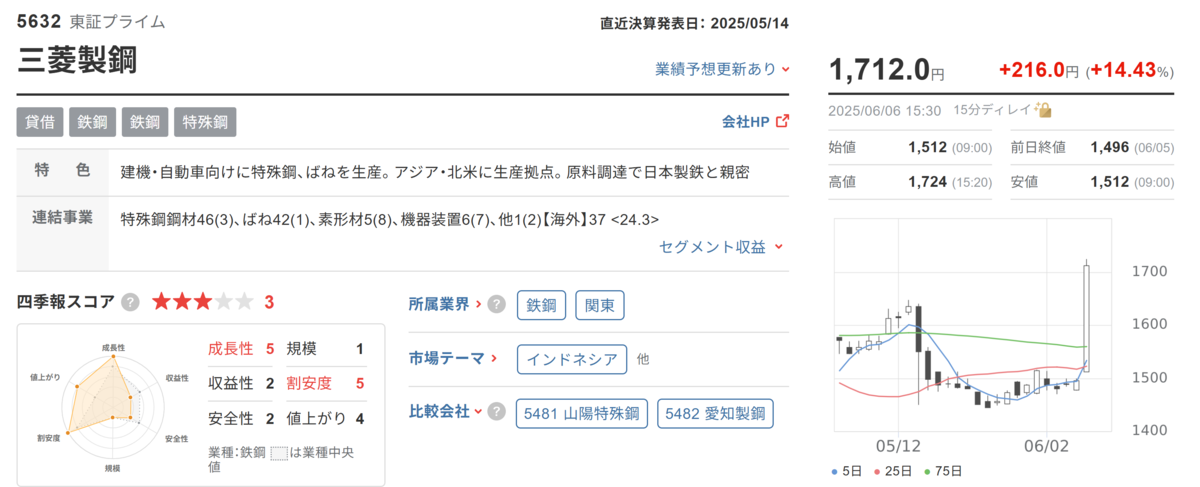This screenshot has width=1200, height=487.
Task: Open comparison company 5481 山陽特殊鋼
Action: click(x=582, y=413)
